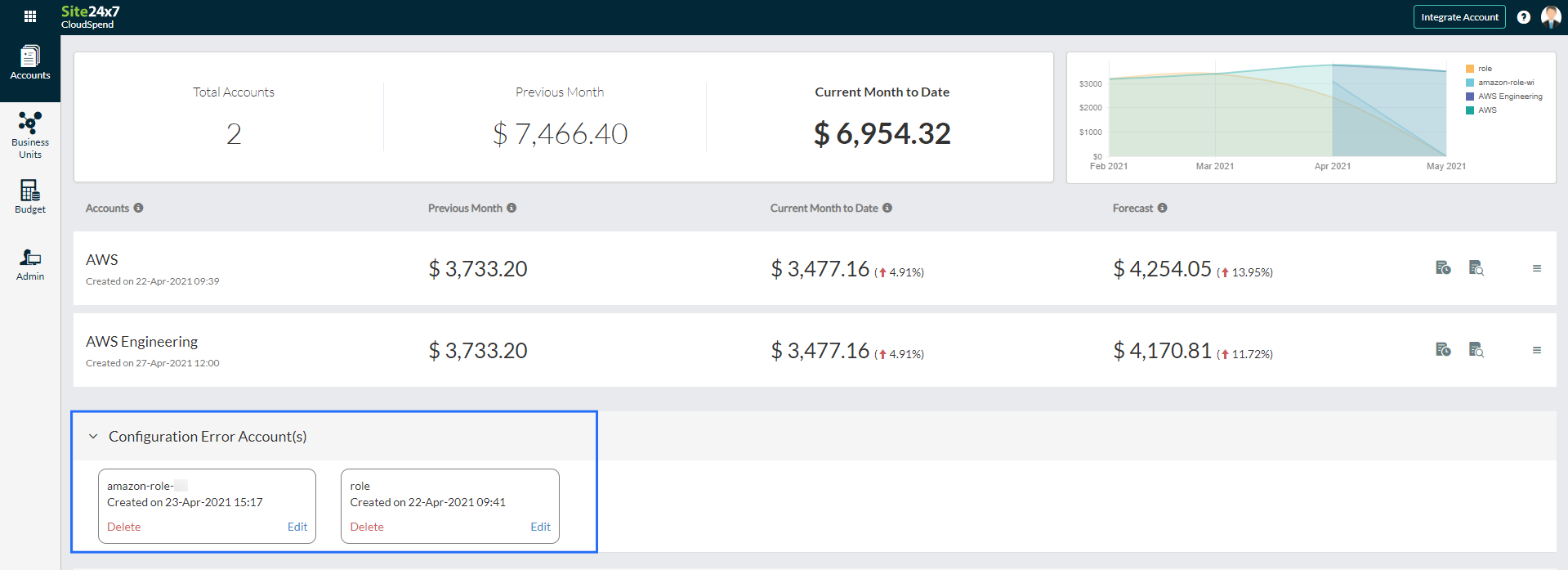The width and height of the screenshot is (1568, 570).
Task: Edit the role error account
Action: click(540, 527)
